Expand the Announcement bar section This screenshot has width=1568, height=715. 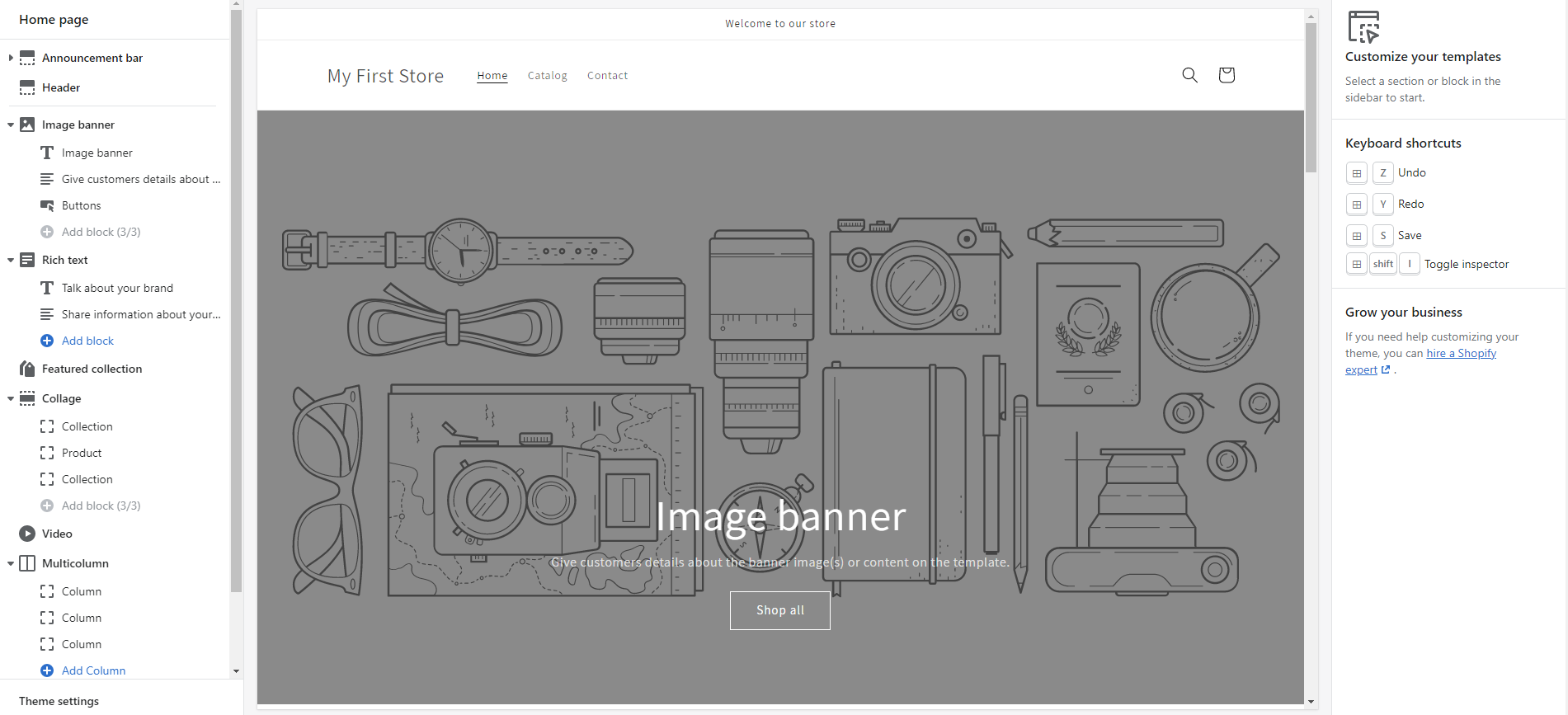point(10,58)
